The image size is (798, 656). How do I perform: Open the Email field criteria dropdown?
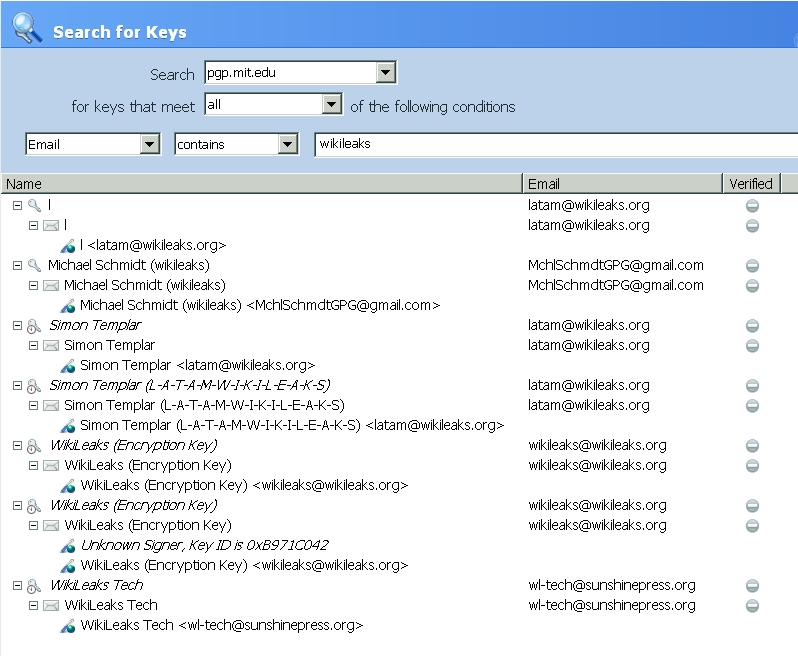point(149,144)
